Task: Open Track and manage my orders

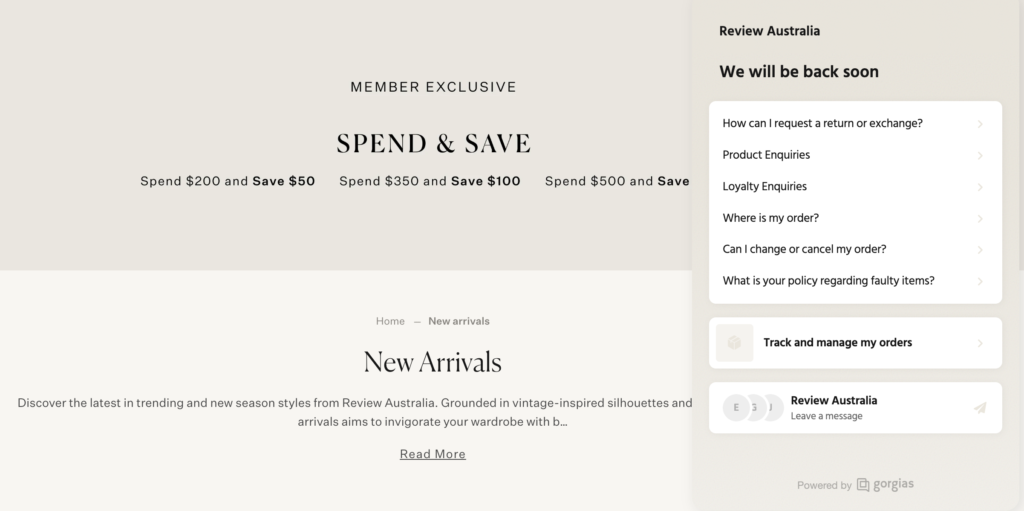Action: pyautogui.click(x=855, y=343)
